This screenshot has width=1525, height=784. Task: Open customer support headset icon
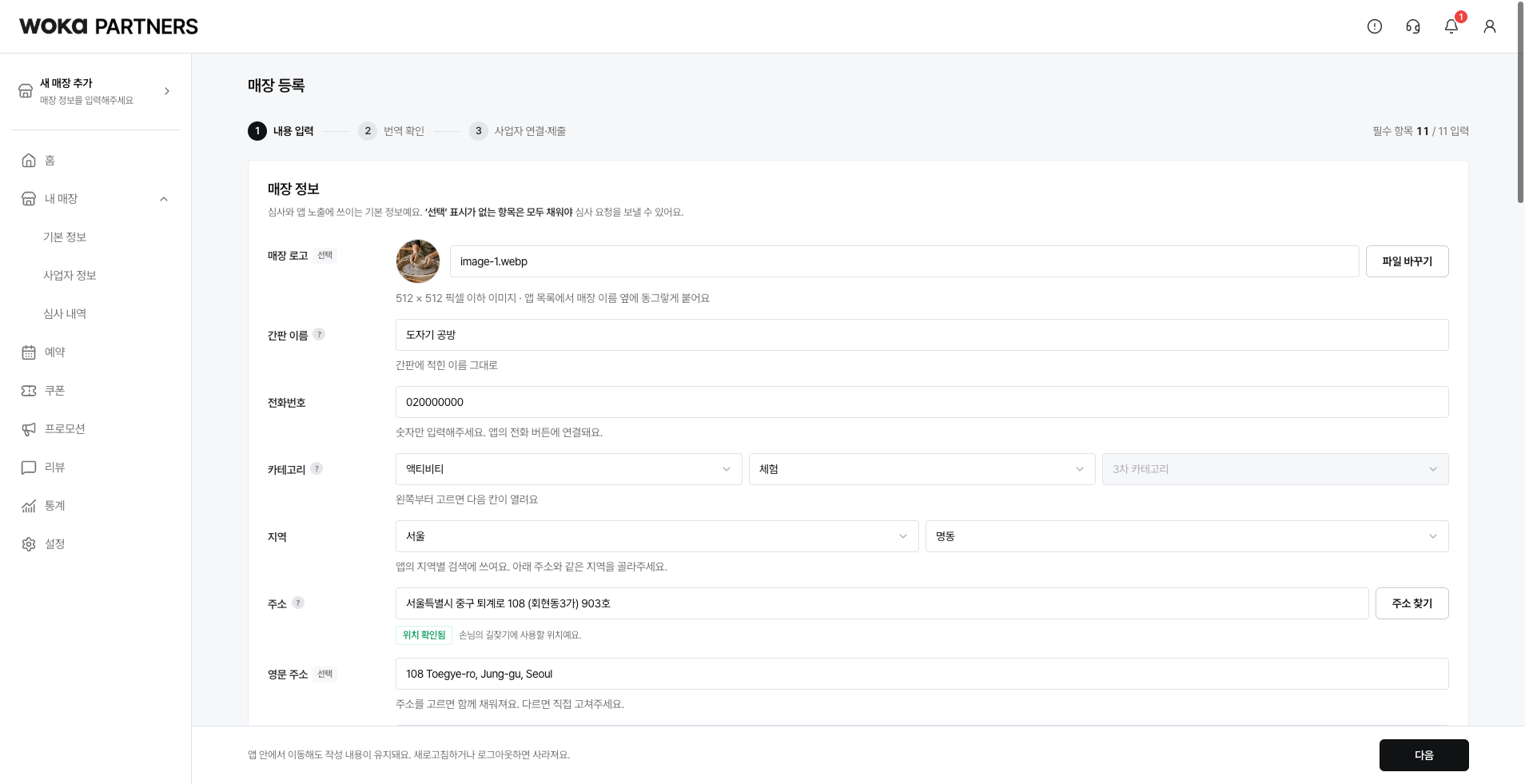click(1413, 26)
